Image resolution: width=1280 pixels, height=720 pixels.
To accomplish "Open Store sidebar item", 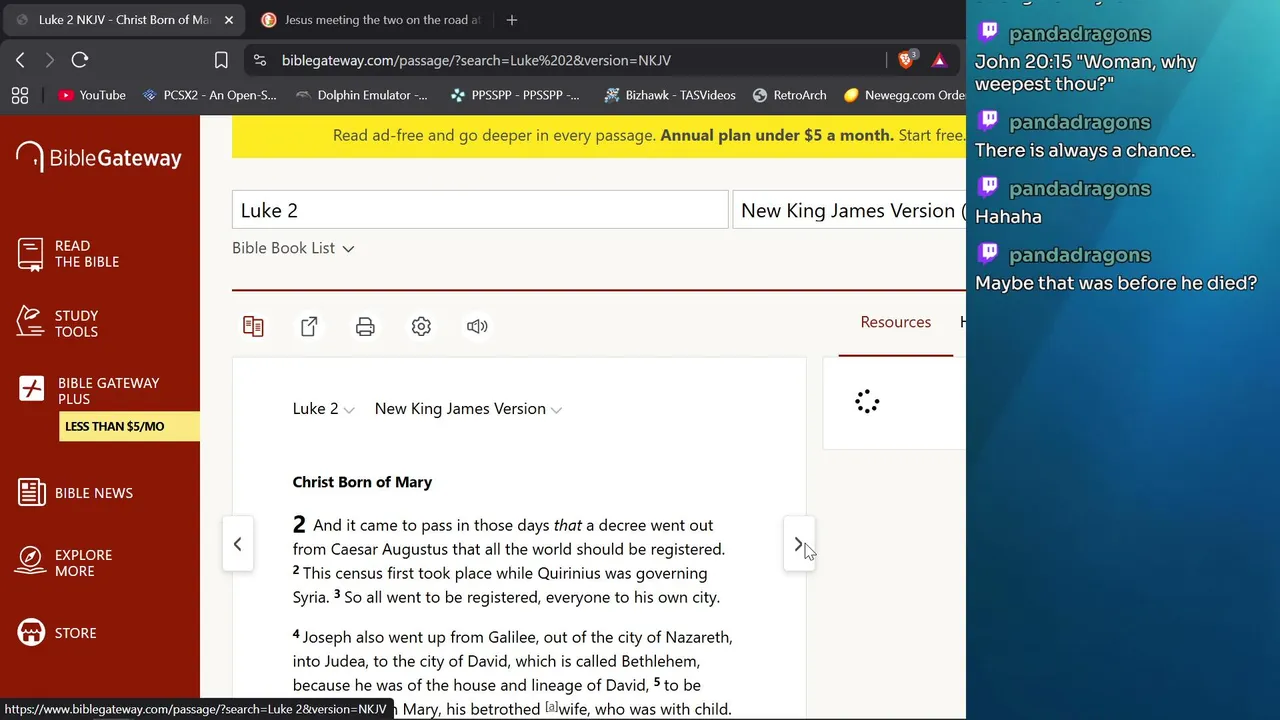I will pyautogui.click(x=58, y=633).
